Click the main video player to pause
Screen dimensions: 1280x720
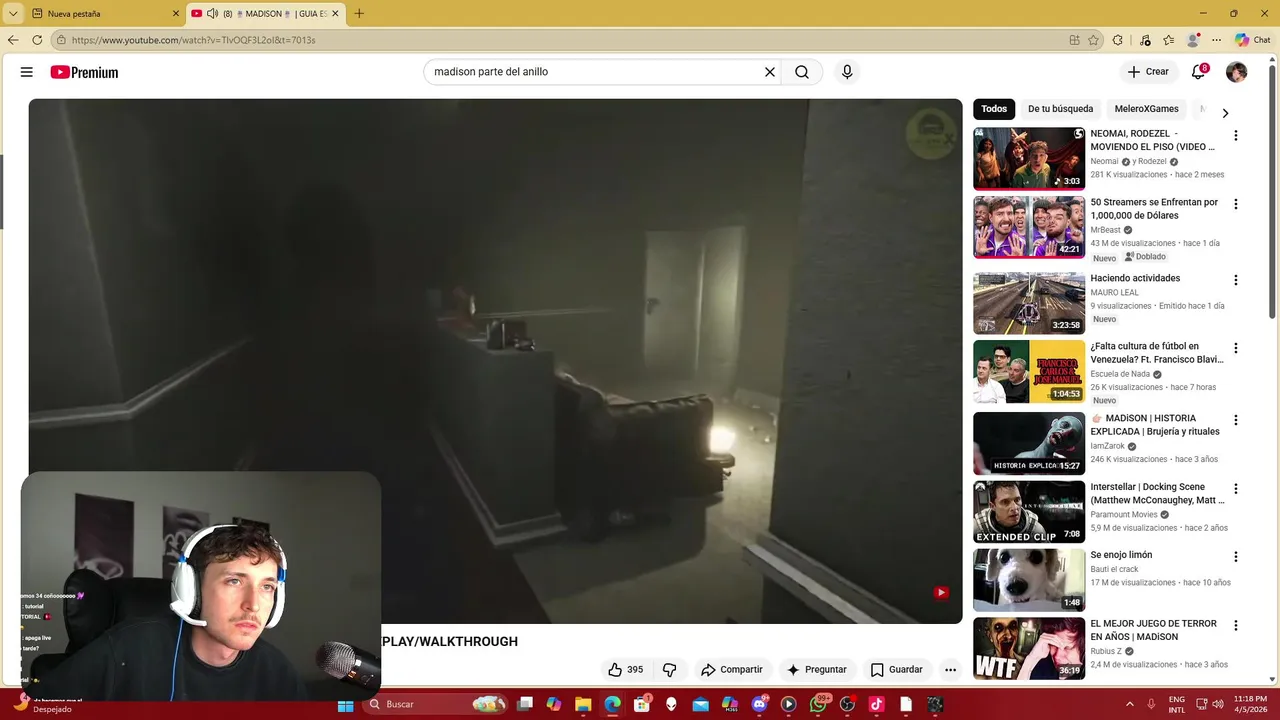pos(495,360)
